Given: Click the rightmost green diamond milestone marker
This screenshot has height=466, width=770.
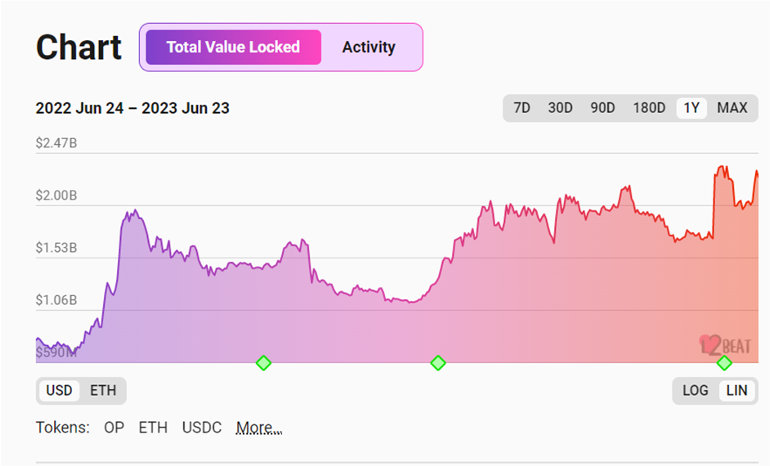Looking at the screenshot, I should pyautogui.click(x=724, y=363).
